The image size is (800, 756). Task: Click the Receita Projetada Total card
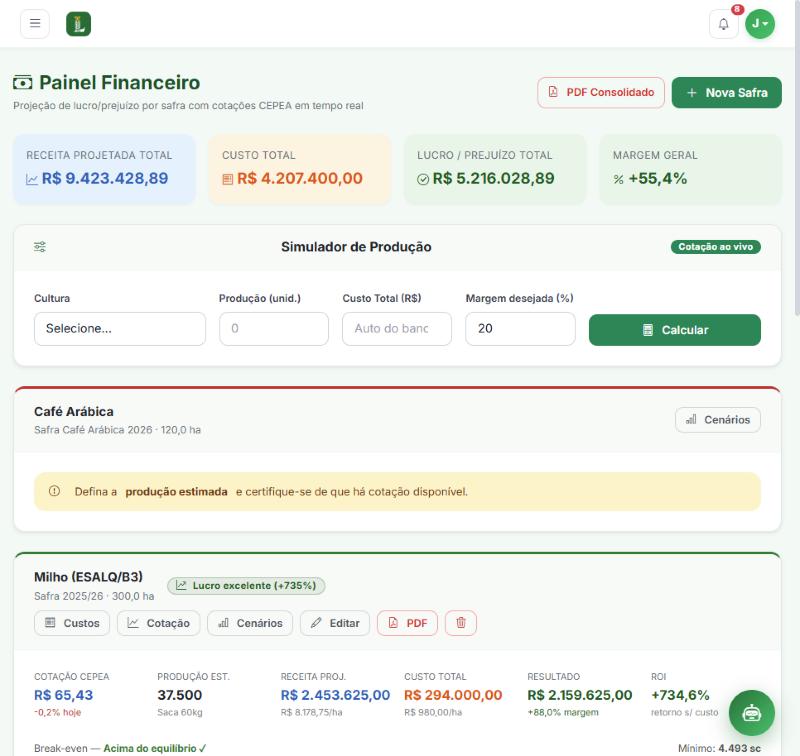point(104,169)
